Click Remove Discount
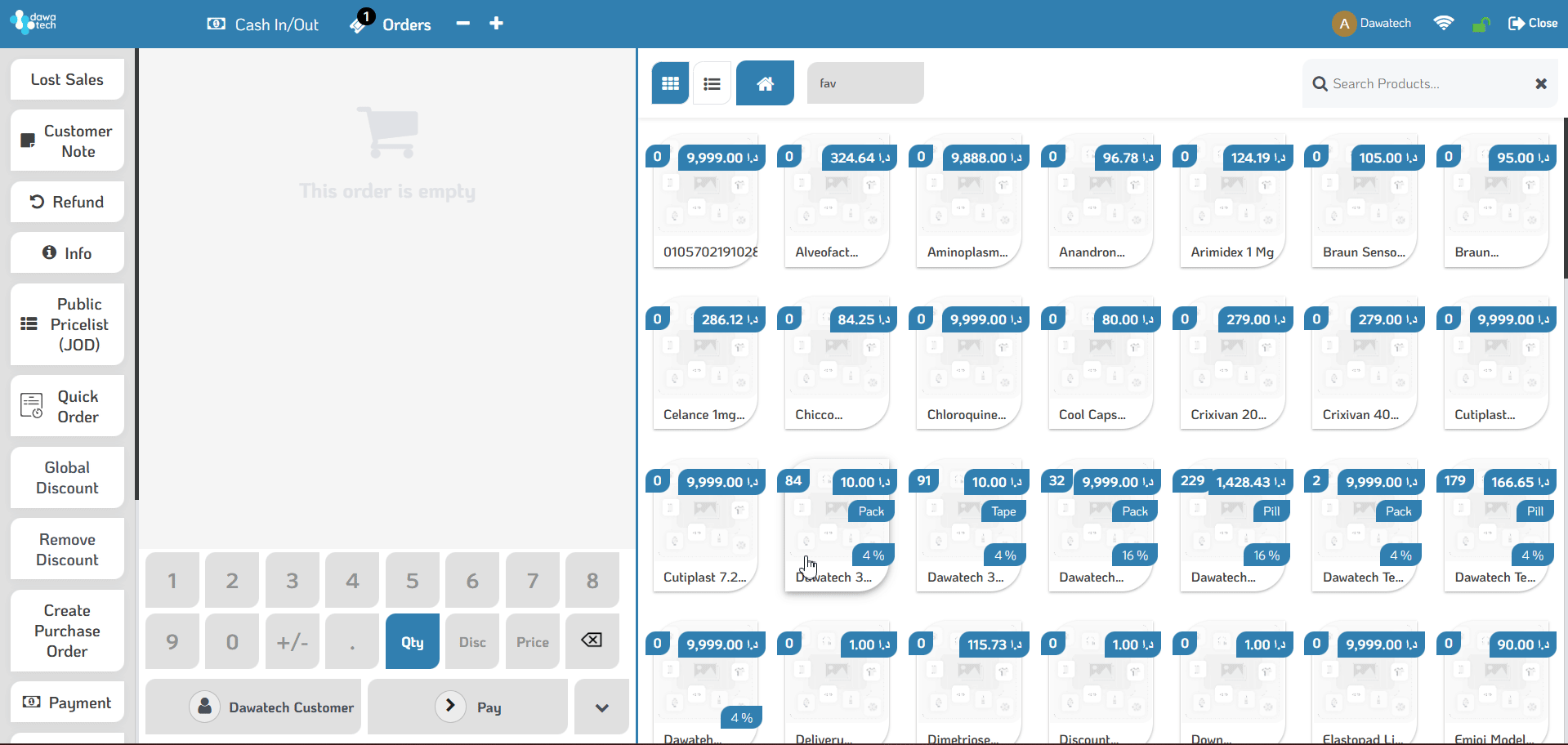This screenshot has height=745, width=1568. click(67, 549)
